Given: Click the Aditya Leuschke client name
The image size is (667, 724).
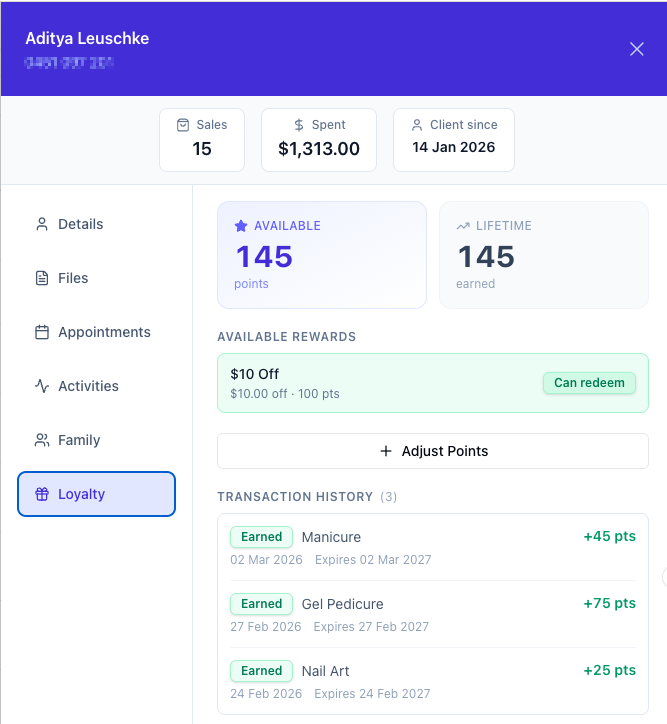Looking at the screenshot, I should 87,38.
